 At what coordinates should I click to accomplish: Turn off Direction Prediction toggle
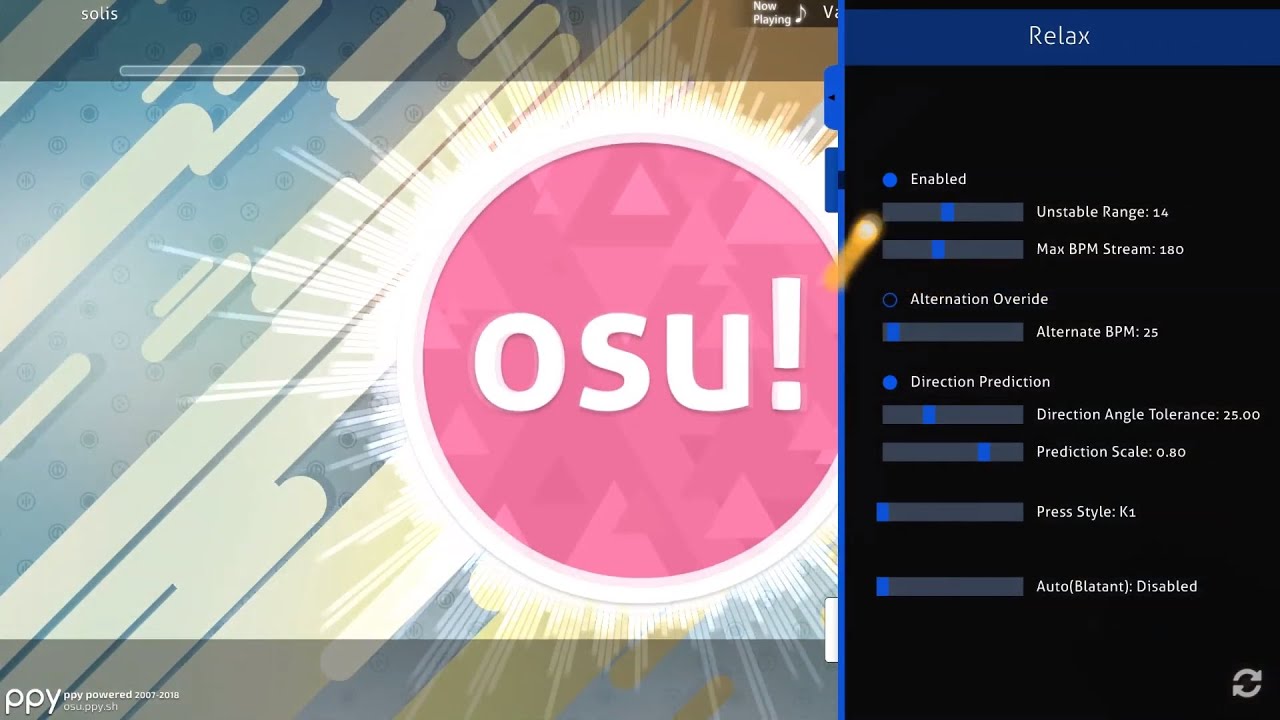tap(890, 382)
